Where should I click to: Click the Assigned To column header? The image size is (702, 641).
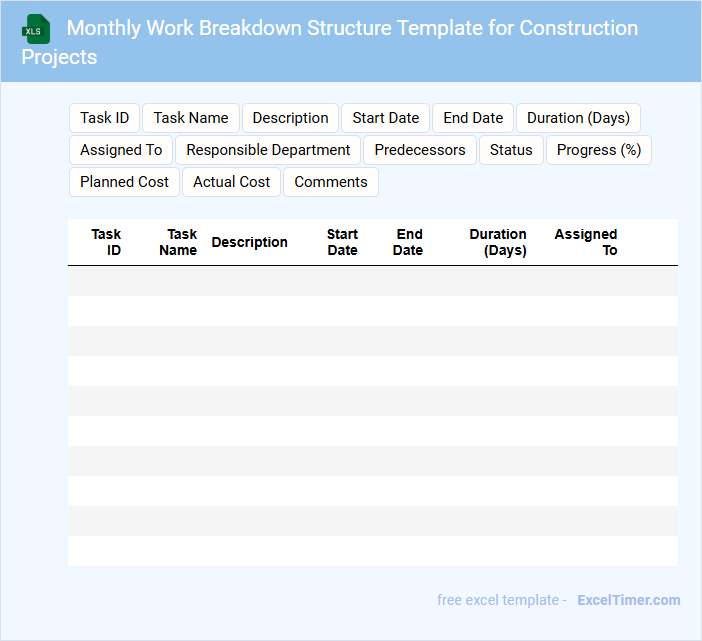pos(586,242)
